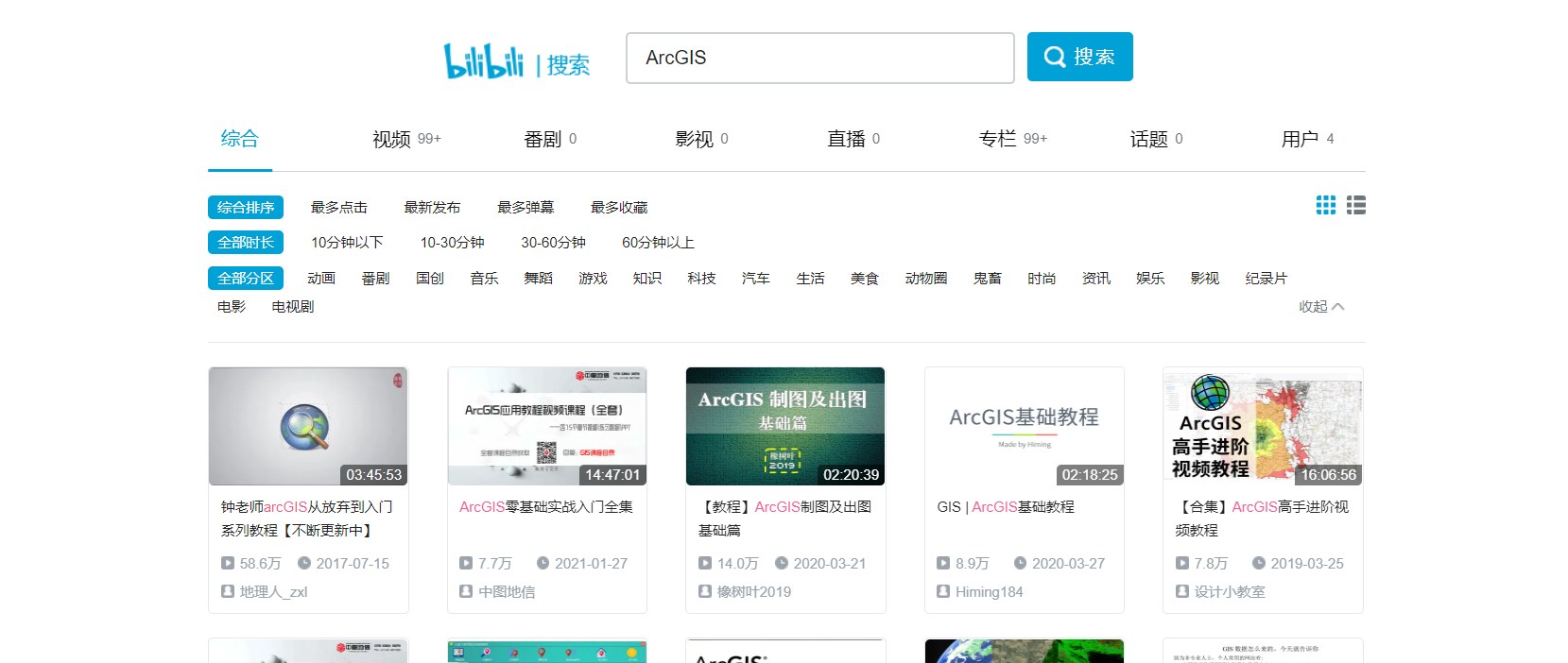Filter by 电视剧 category
The height and width of the screenshot is (663, 1568).
pyautogui.click(x=293, y=306)
